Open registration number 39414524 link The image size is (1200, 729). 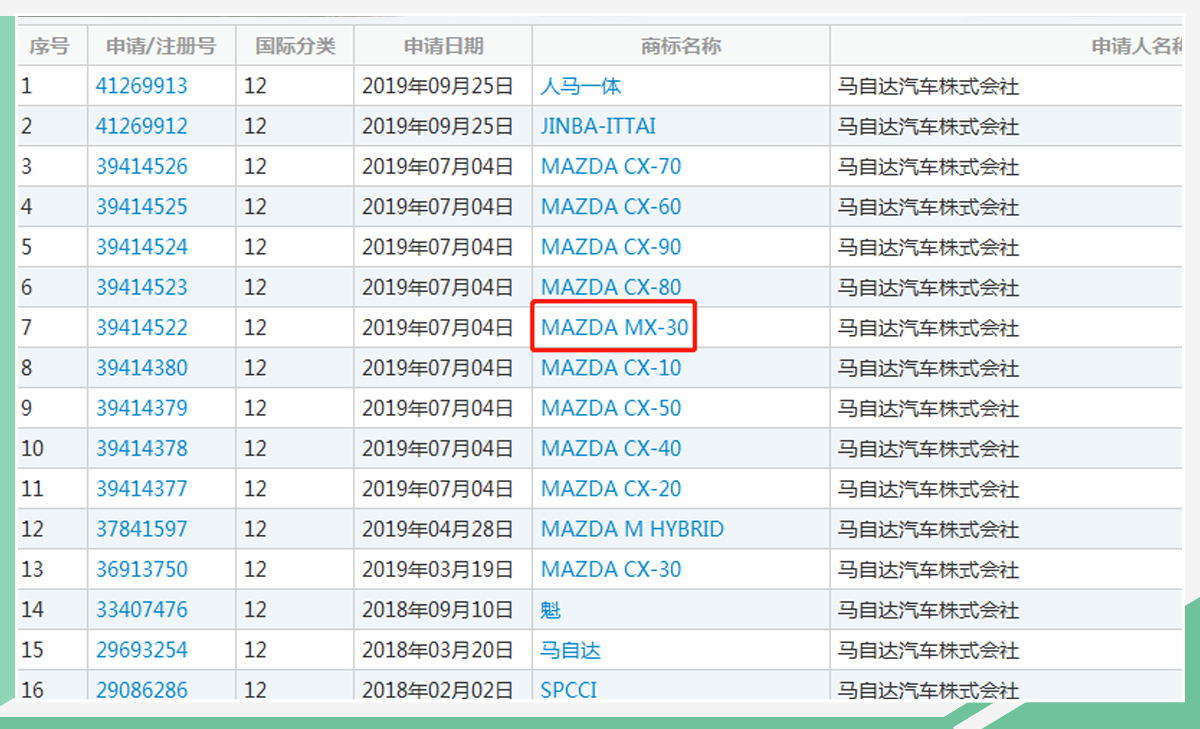(141, 247)
